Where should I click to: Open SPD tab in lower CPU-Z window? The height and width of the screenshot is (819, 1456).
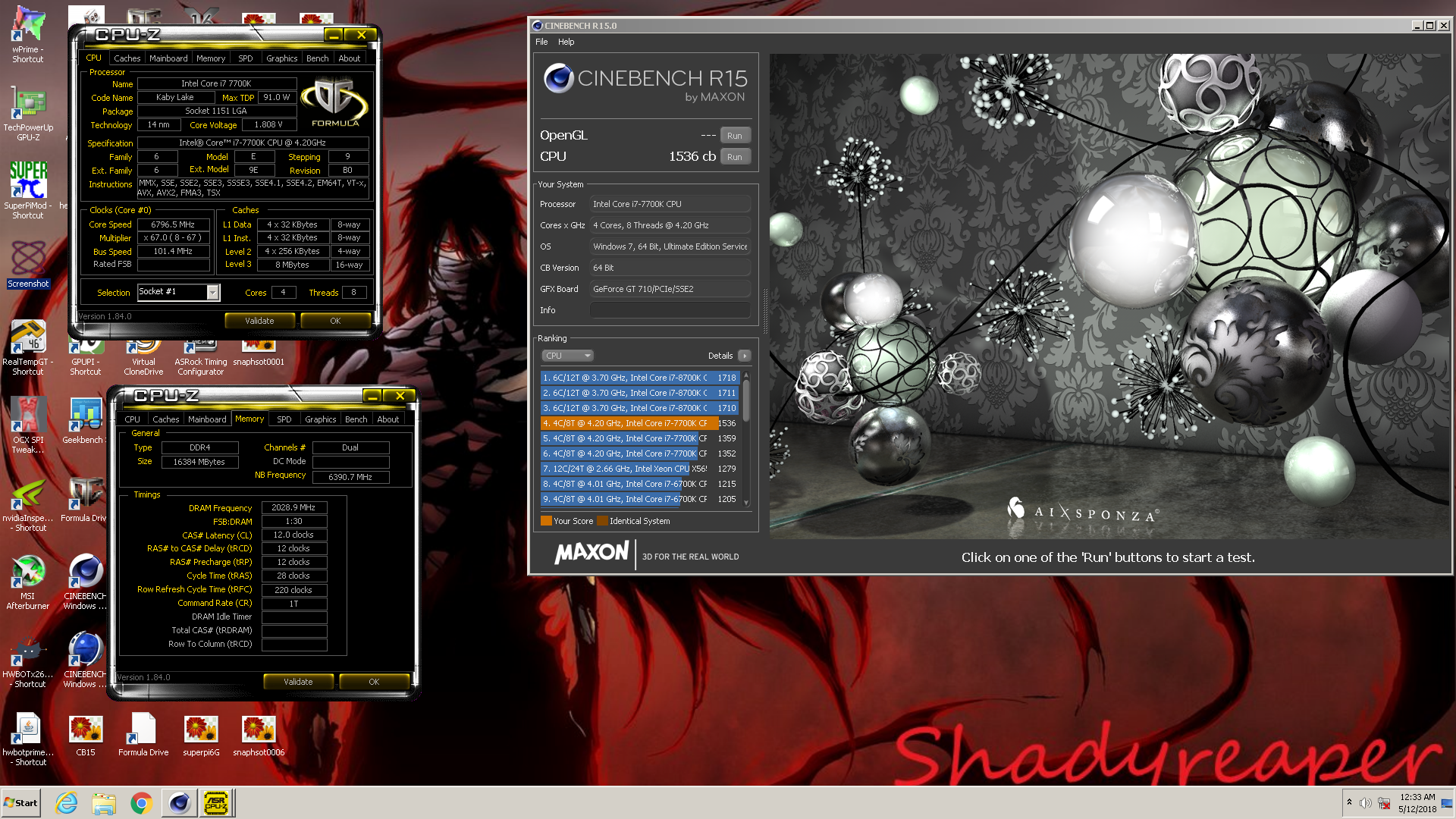(284, 419)
